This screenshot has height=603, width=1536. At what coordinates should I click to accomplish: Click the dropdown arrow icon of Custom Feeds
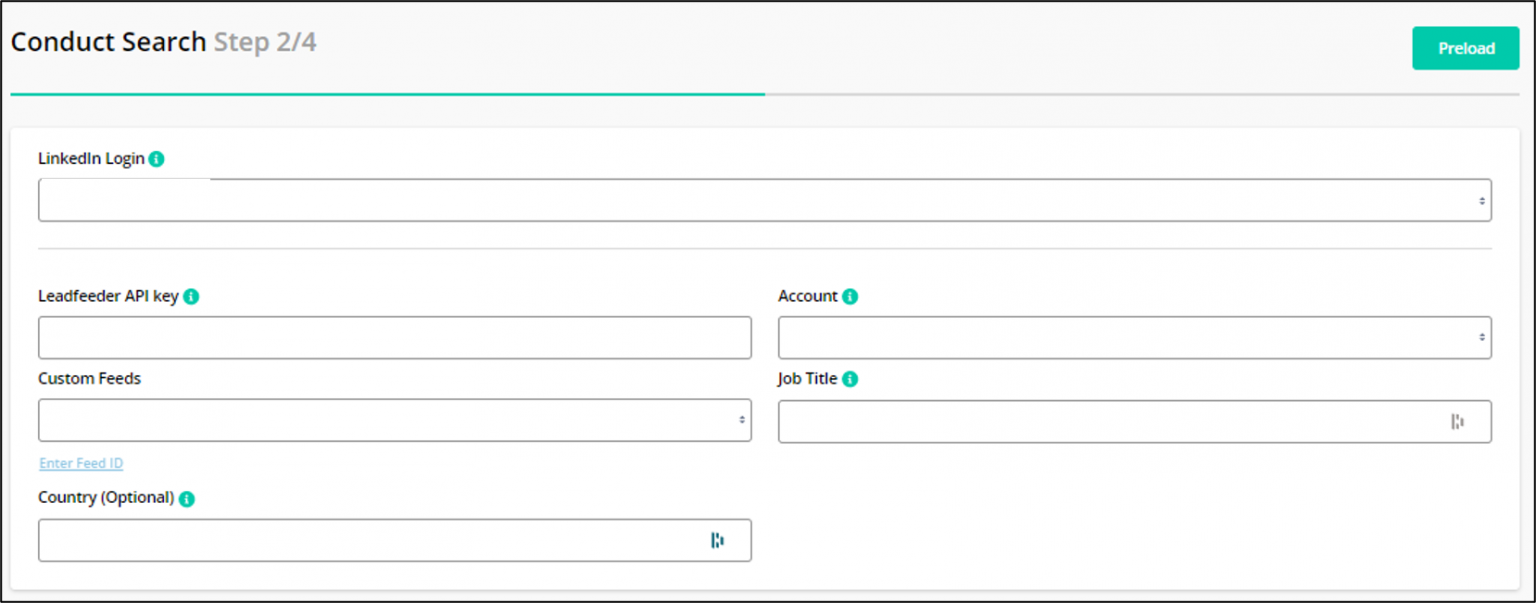click(742, 420)
